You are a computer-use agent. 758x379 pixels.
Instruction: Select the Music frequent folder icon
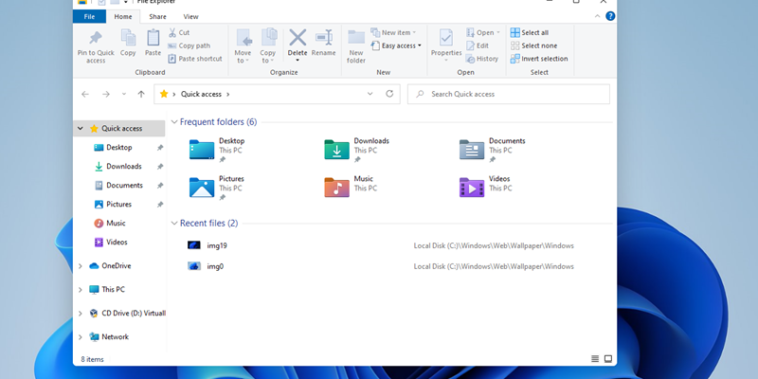[x=336, y=187]
